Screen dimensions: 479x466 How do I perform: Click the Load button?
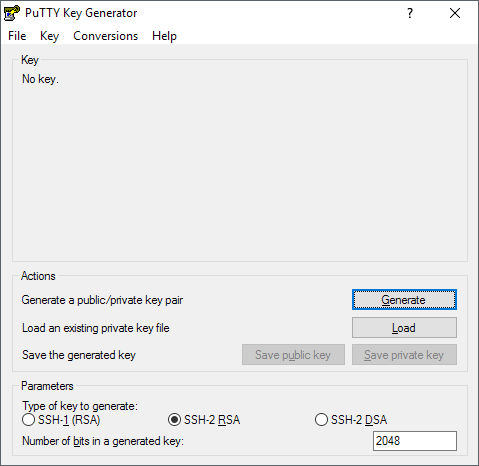(404, 328)
